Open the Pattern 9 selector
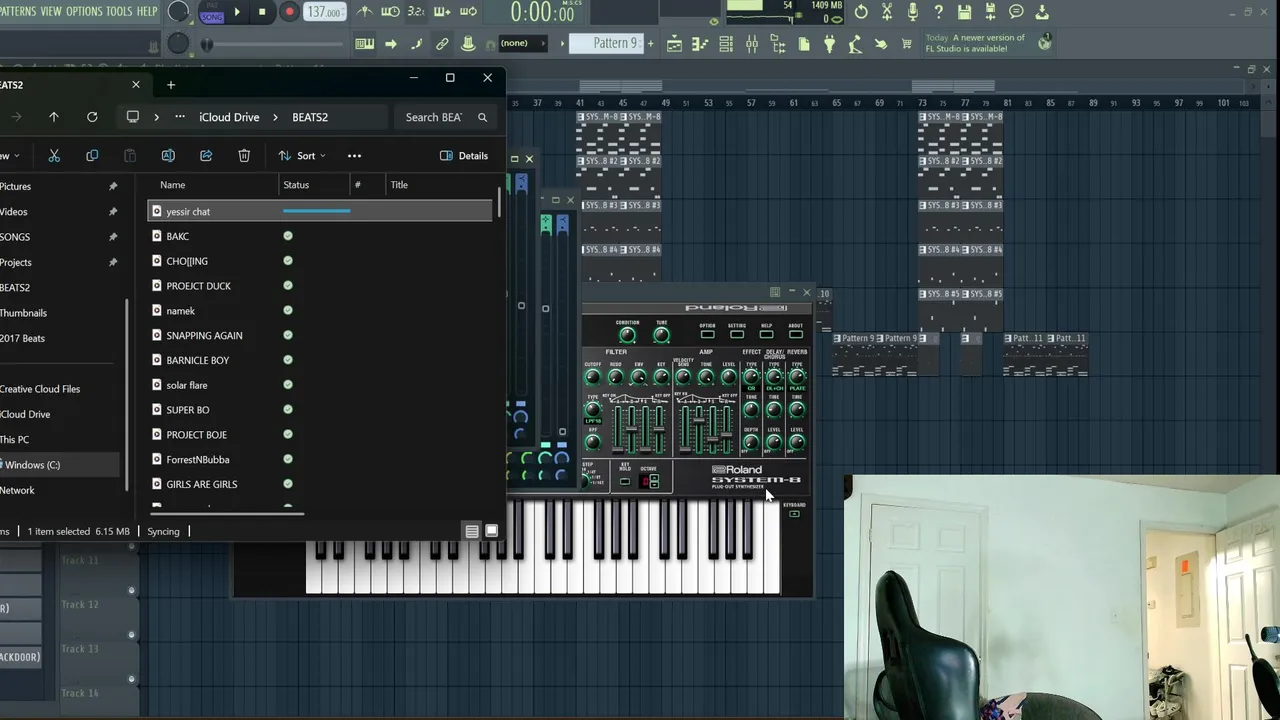The height and width of the screenshot is (720, 1280). (607, 43)
